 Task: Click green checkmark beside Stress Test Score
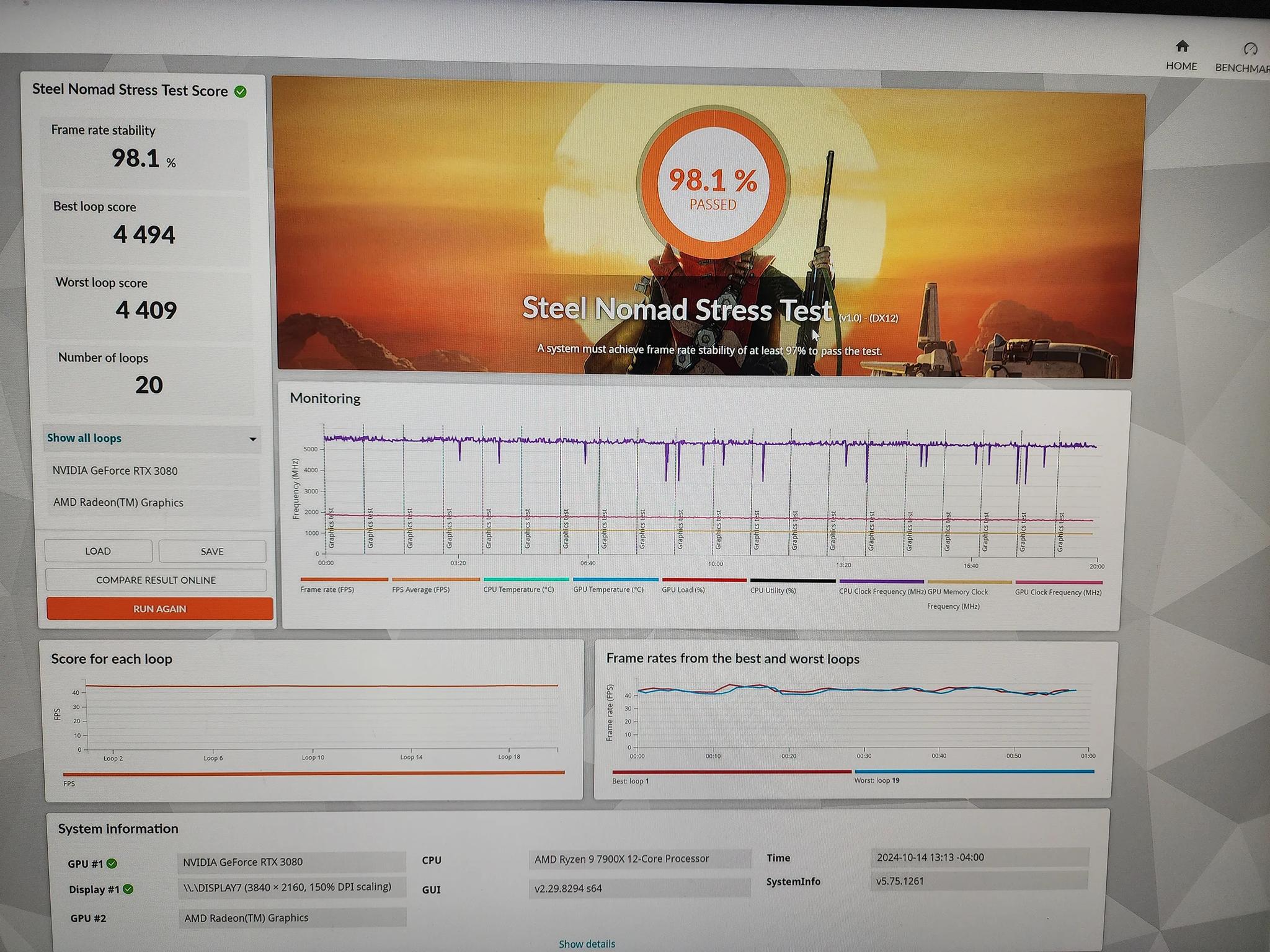coord(241,92)
